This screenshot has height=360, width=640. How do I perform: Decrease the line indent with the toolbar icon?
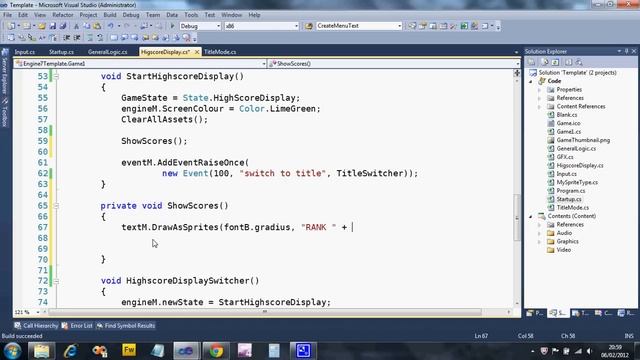click(x=67, y=38)
